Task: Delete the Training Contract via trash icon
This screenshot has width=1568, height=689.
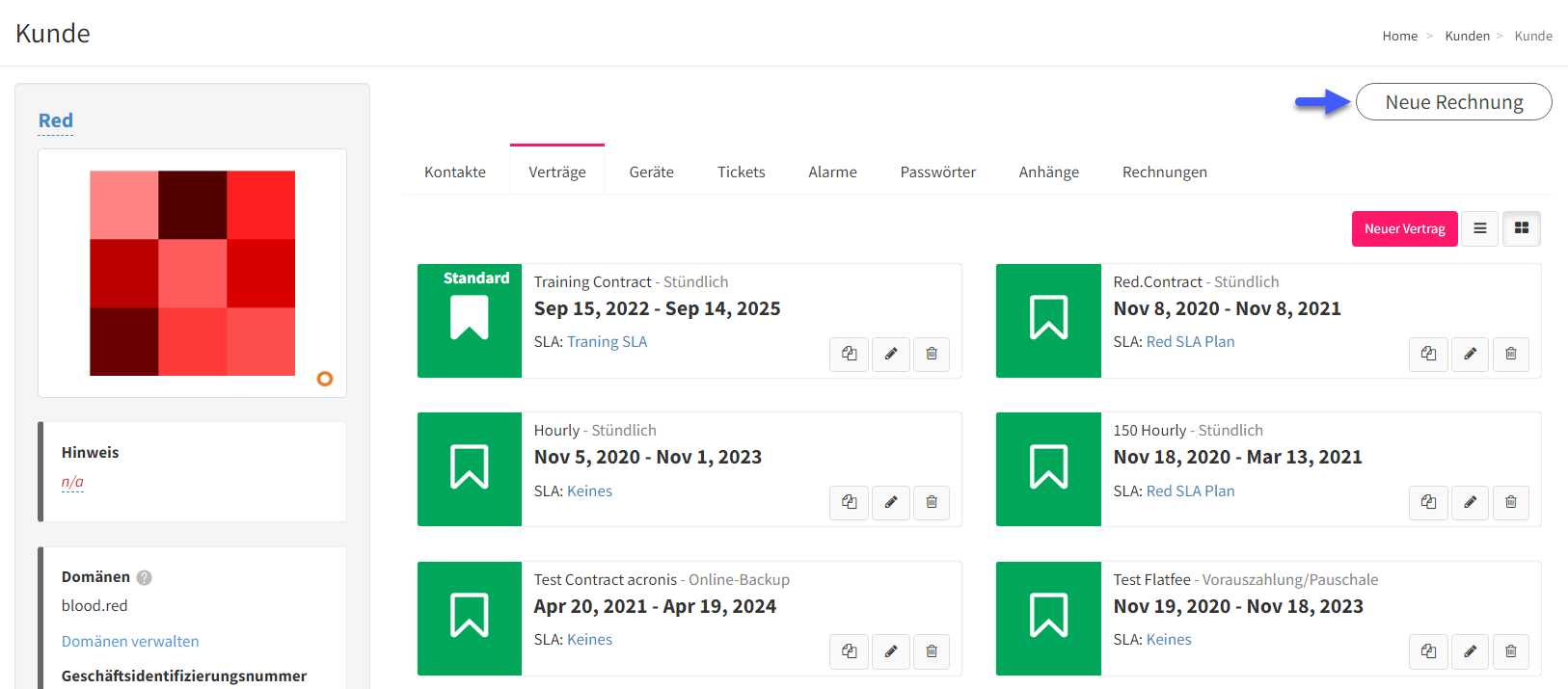Action: pos(932,354)
